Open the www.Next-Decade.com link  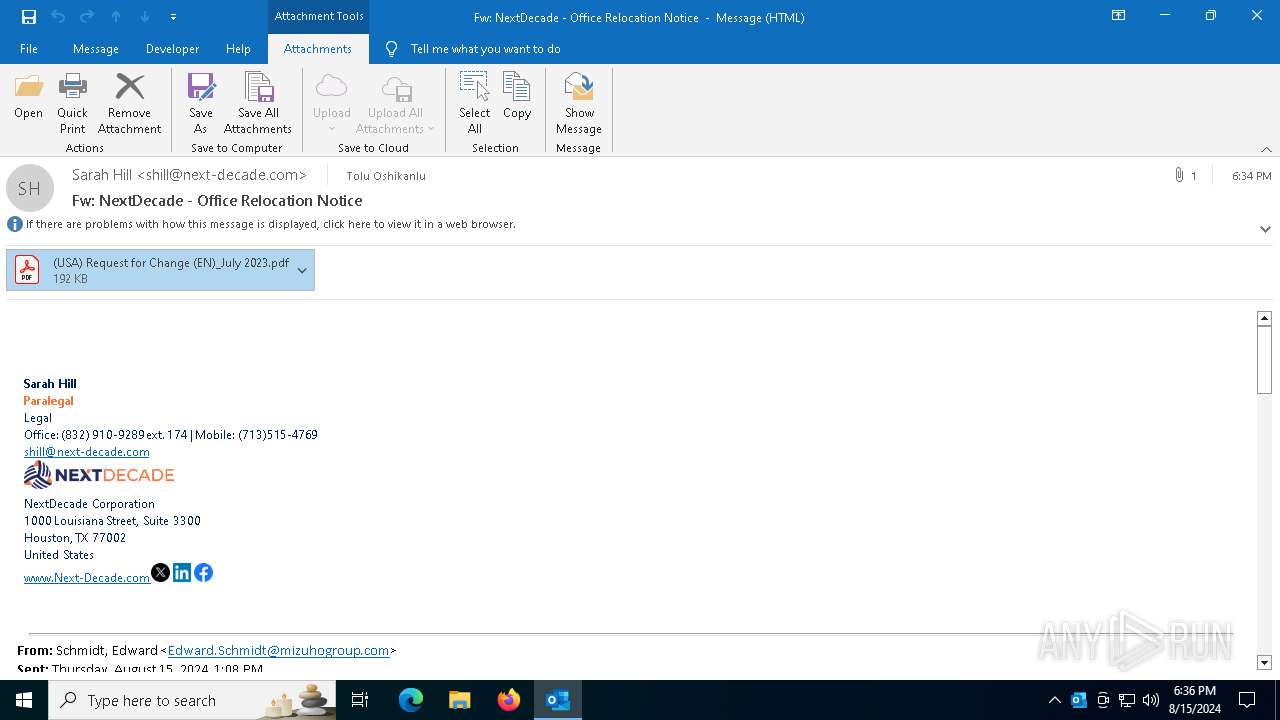(x=87, y=578)
